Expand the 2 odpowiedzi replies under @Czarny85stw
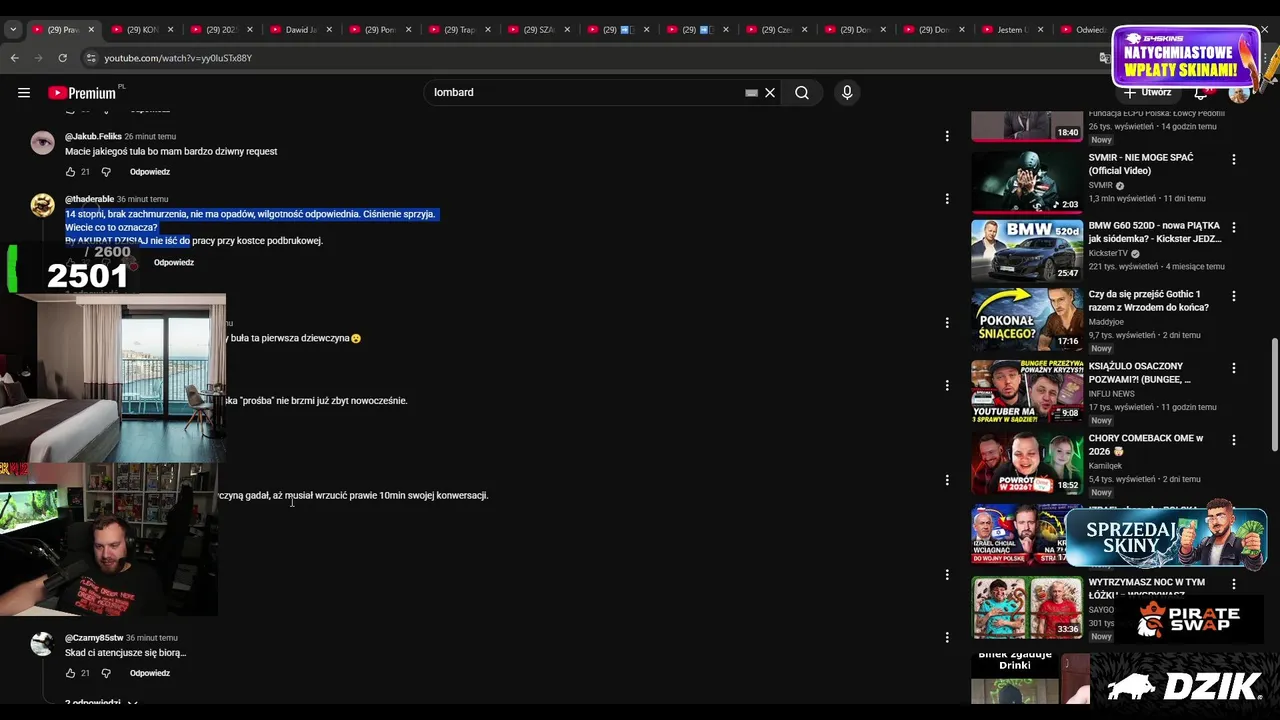 (x=101, y=703)
